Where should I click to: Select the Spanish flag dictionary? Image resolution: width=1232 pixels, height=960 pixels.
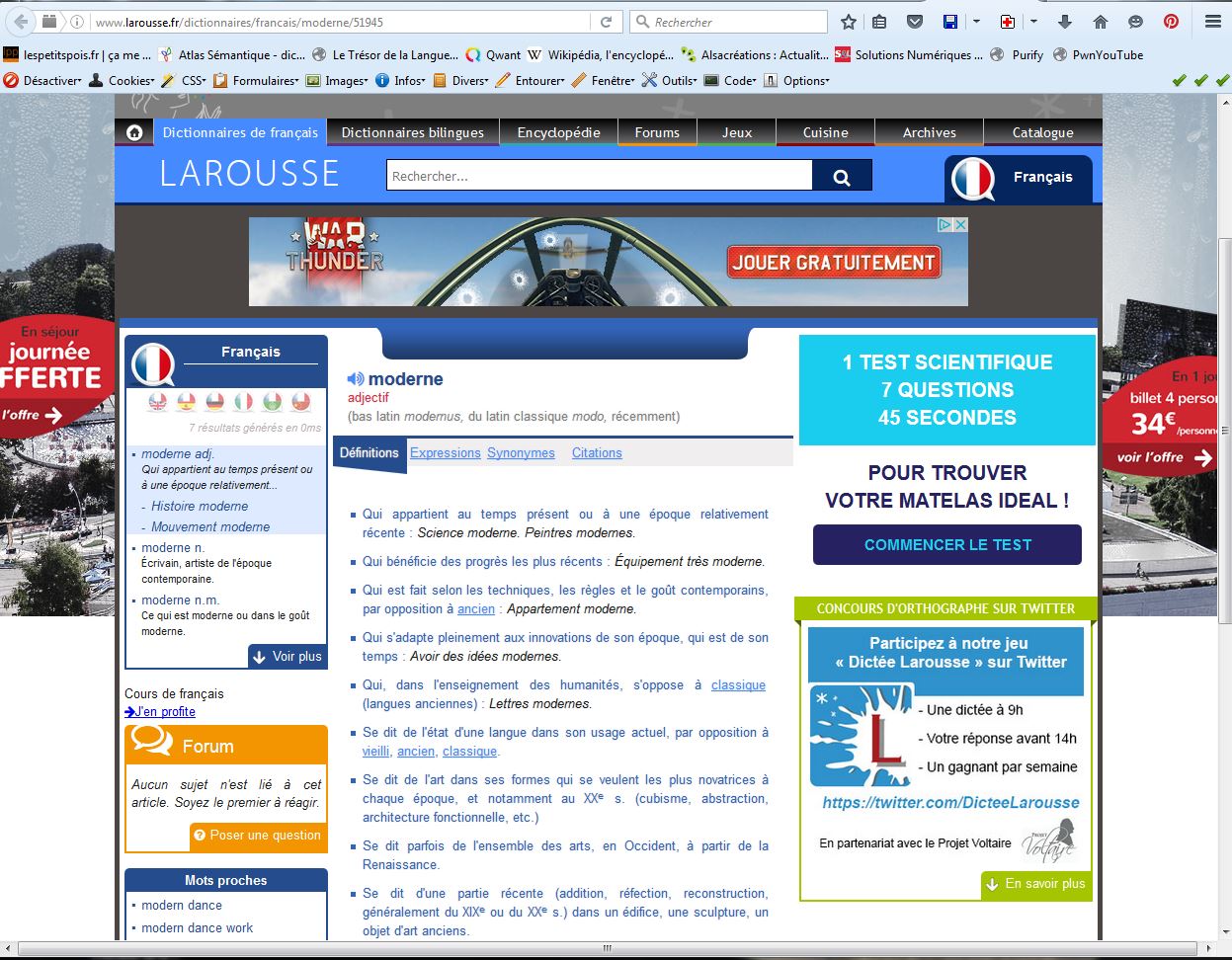click(186, 402)
